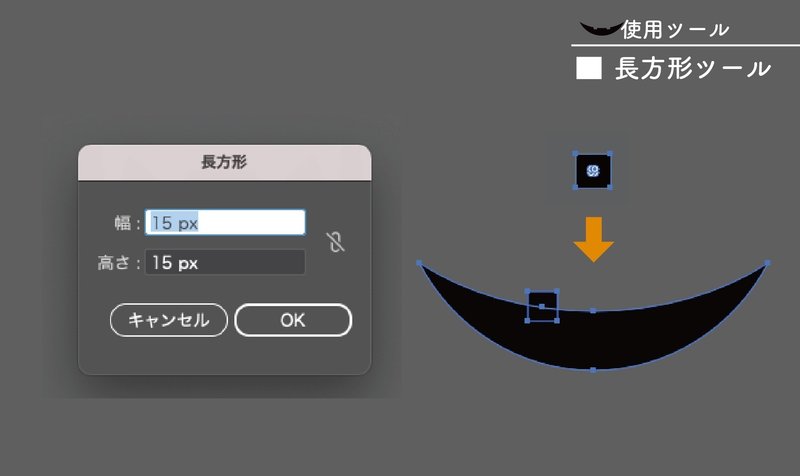
Task: Click the orange down arrow
Action: [593, 239]
